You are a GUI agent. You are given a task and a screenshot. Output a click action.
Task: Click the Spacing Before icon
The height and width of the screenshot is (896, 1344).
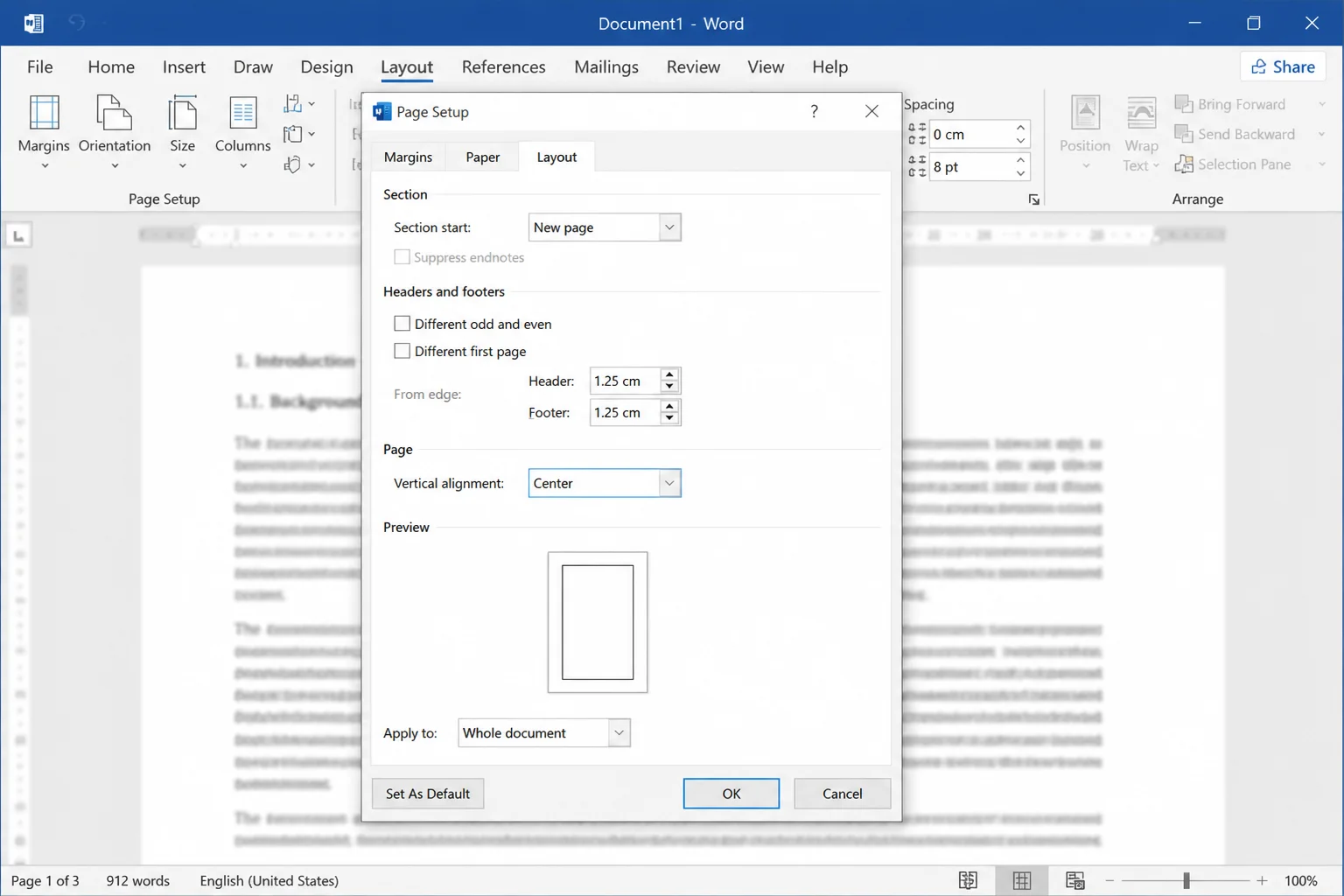click(x=917, y=134)
